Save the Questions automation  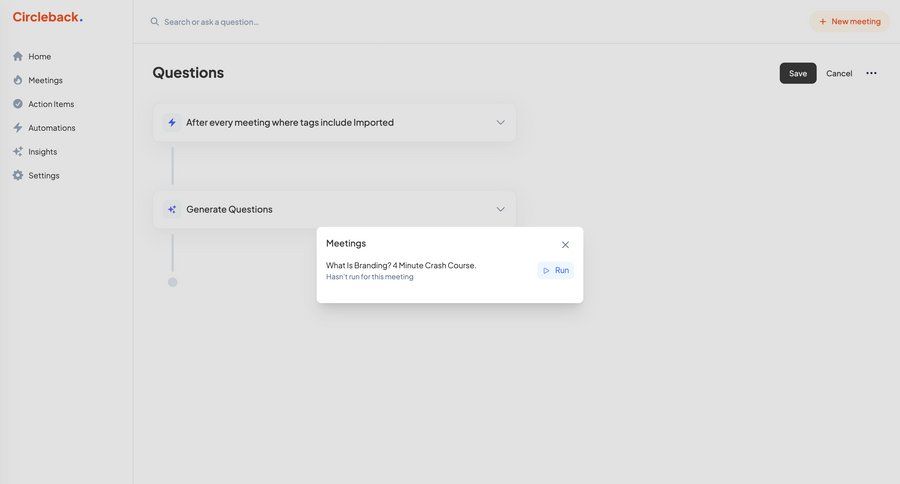tap(797, 73)
